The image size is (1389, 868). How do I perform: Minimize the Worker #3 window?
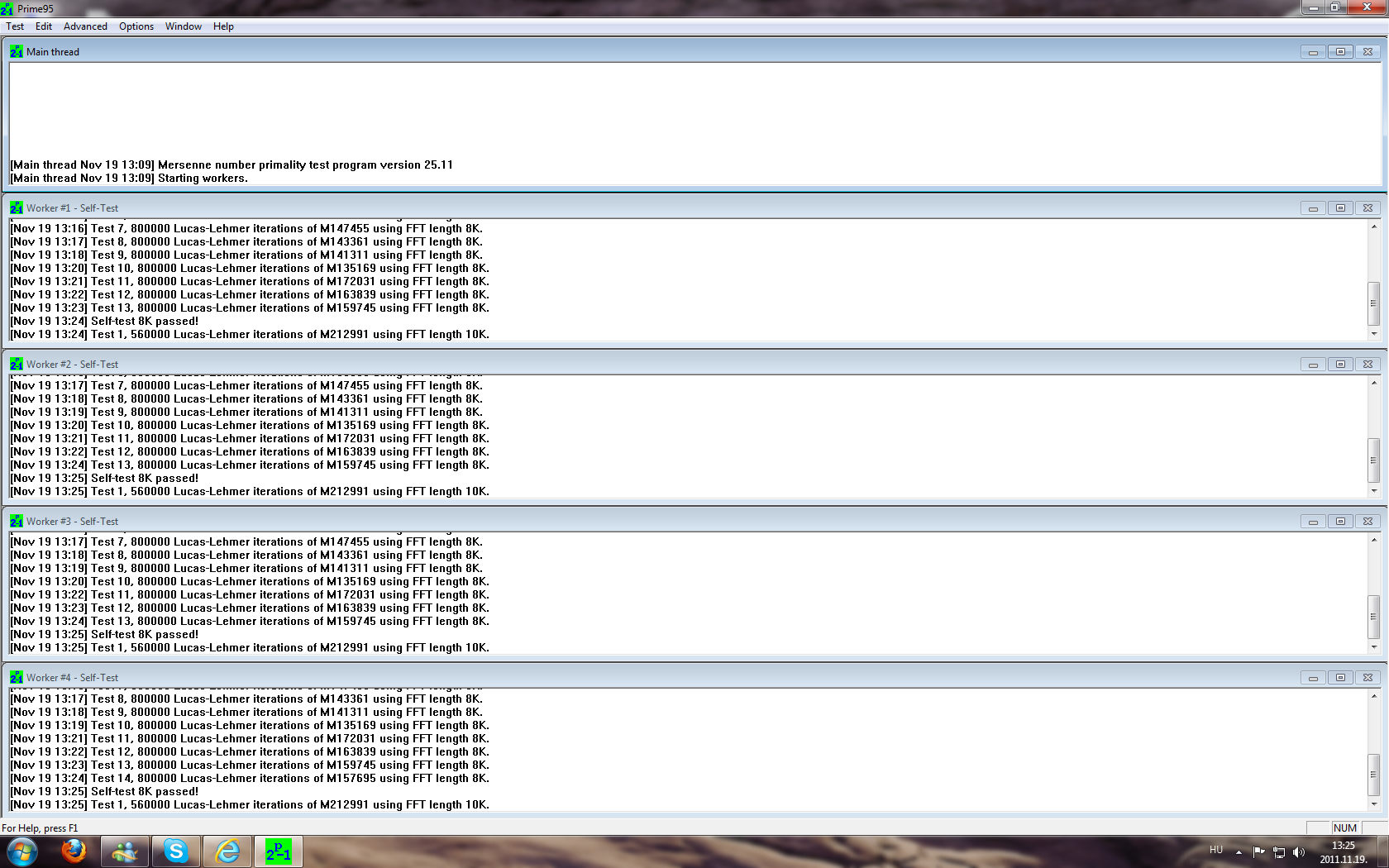(1313, 522)
